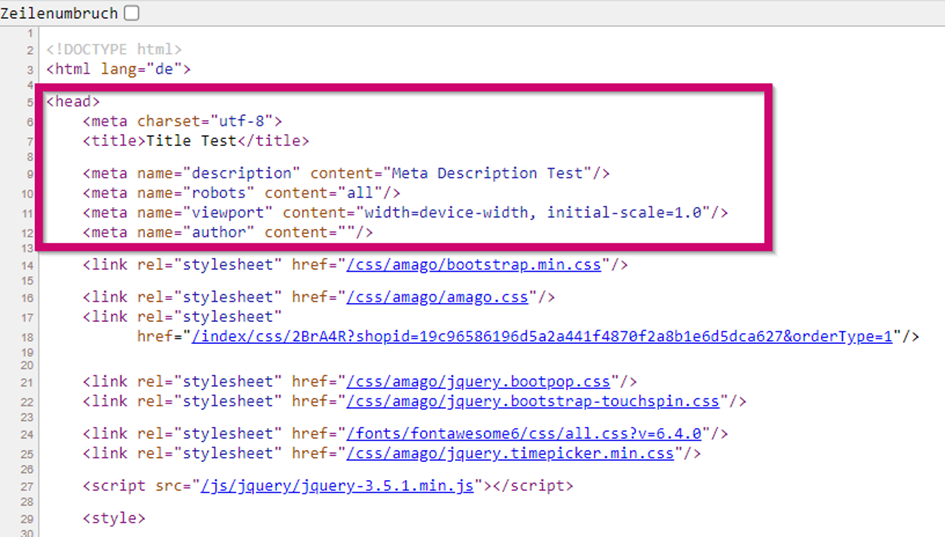Click line number 9 in gutter
The image size is (945, 537).
click(30, 175)
